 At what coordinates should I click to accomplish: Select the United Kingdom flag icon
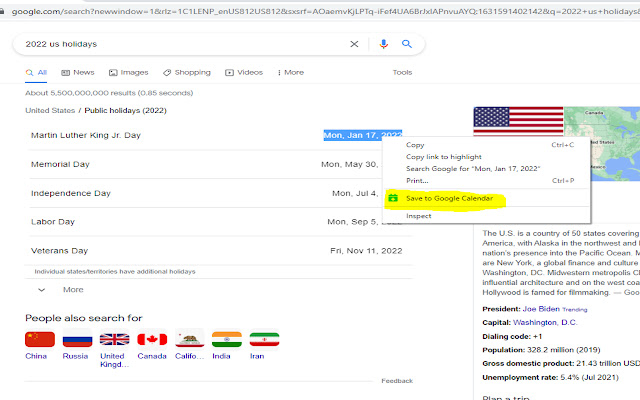(115, 339)
